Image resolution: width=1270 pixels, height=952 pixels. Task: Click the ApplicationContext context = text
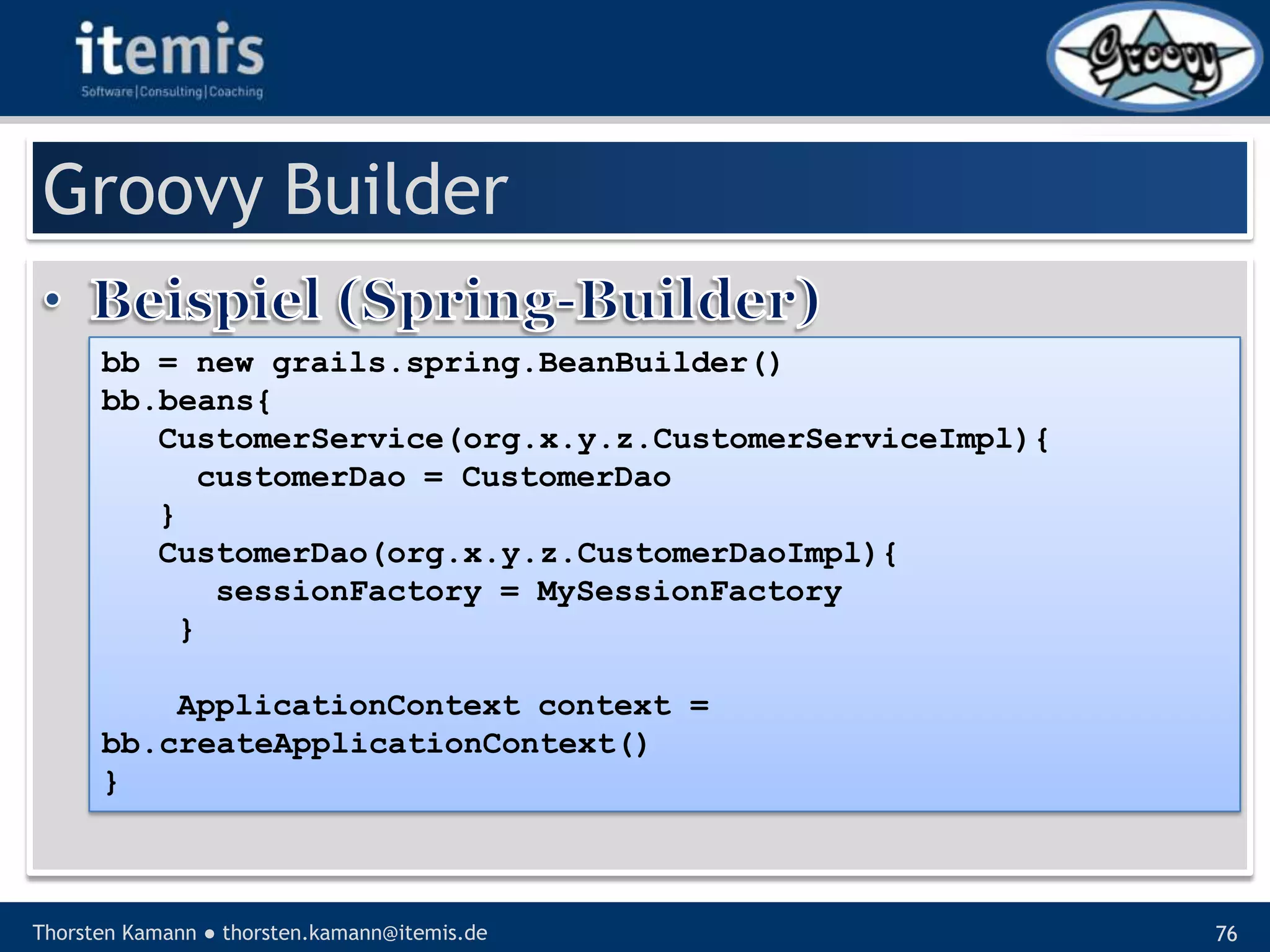(x=443, y=706)
